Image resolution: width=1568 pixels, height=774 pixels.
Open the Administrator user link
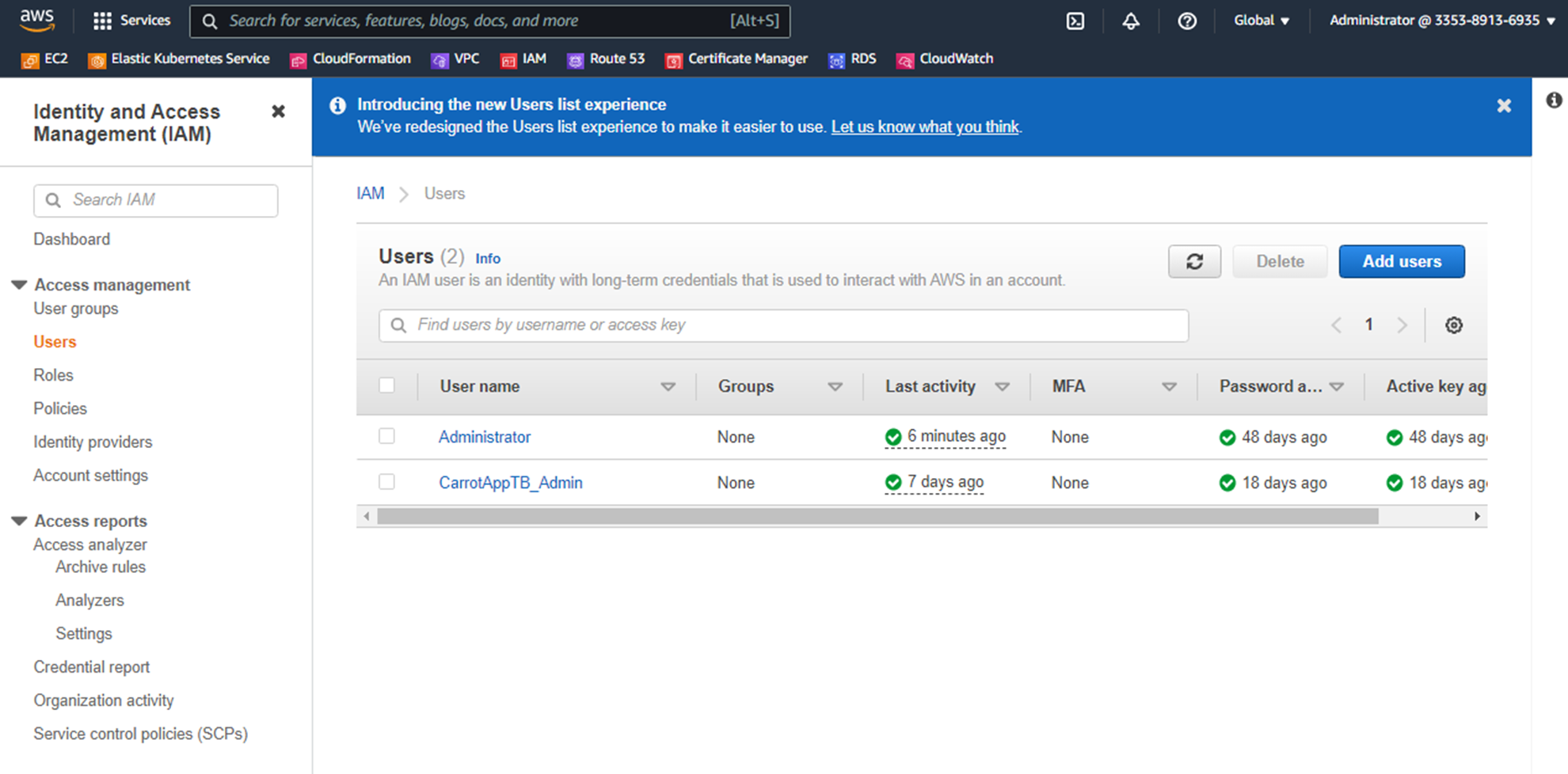coord(485,437)
